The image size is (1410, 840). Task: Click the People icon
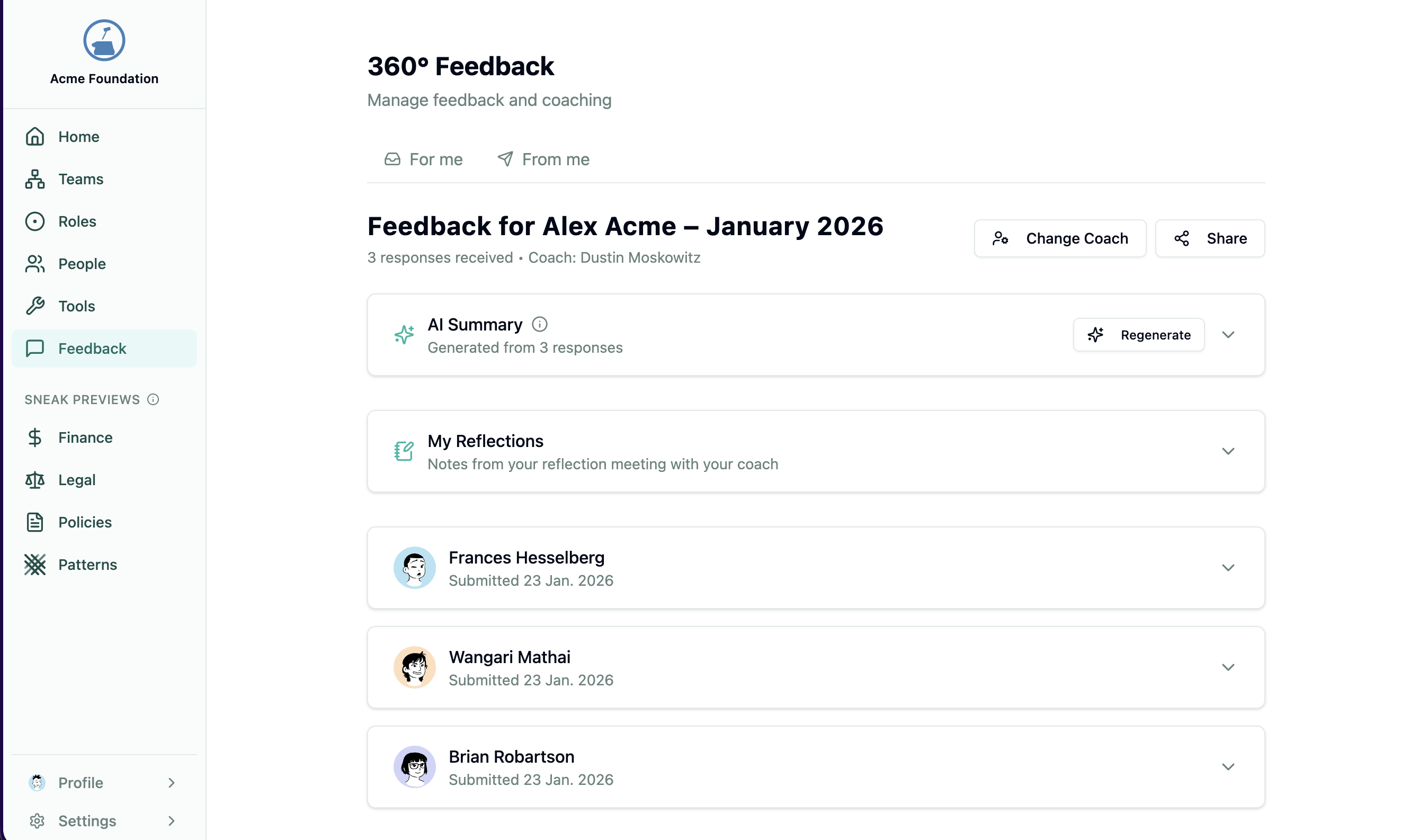click(34, 264)
